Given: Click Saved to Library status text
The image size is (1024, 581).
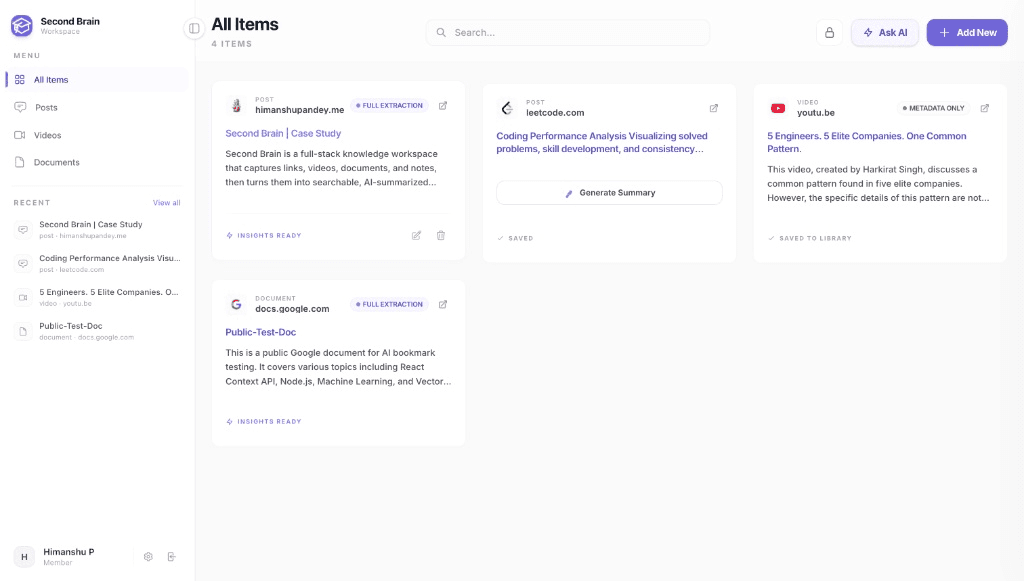Looking at the screenshot, I should coord(810,238).
